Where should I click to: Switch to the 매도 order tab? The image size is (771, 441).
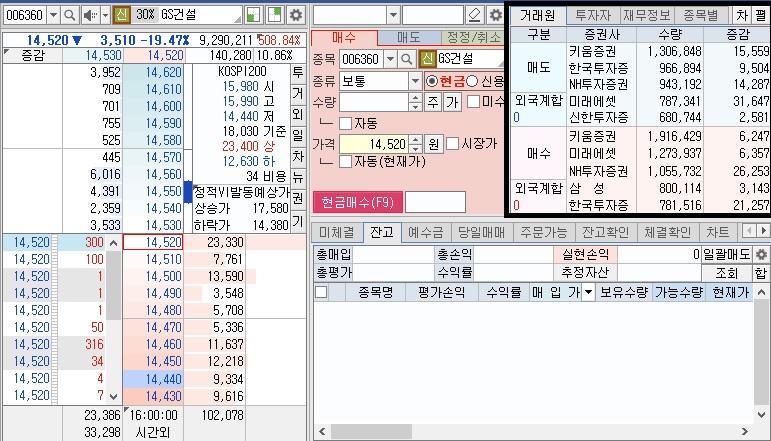(409, 37)
